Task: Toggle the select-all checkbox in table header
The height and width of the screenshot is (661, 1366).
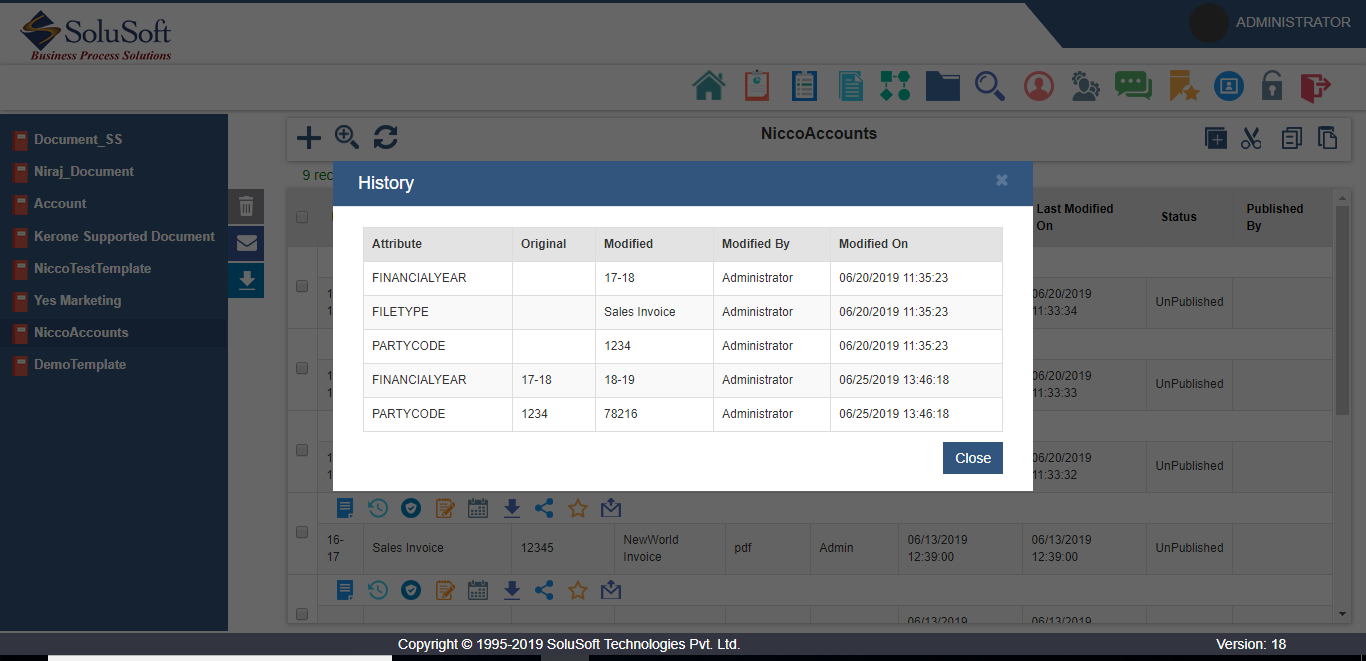Action: pyautogui.click(x=302, y=217)
